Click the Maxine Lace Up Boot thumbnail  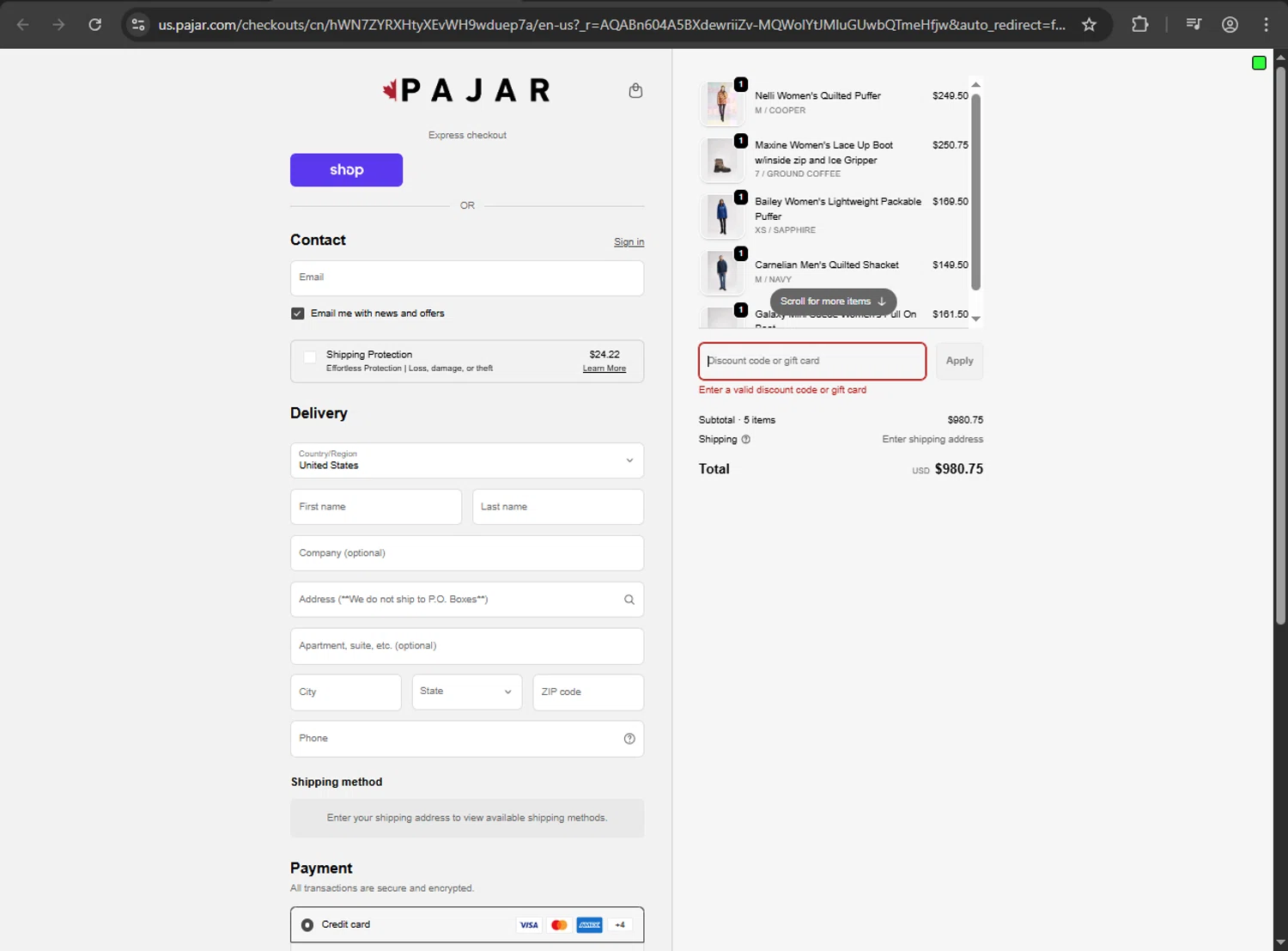tap(722, 160)
